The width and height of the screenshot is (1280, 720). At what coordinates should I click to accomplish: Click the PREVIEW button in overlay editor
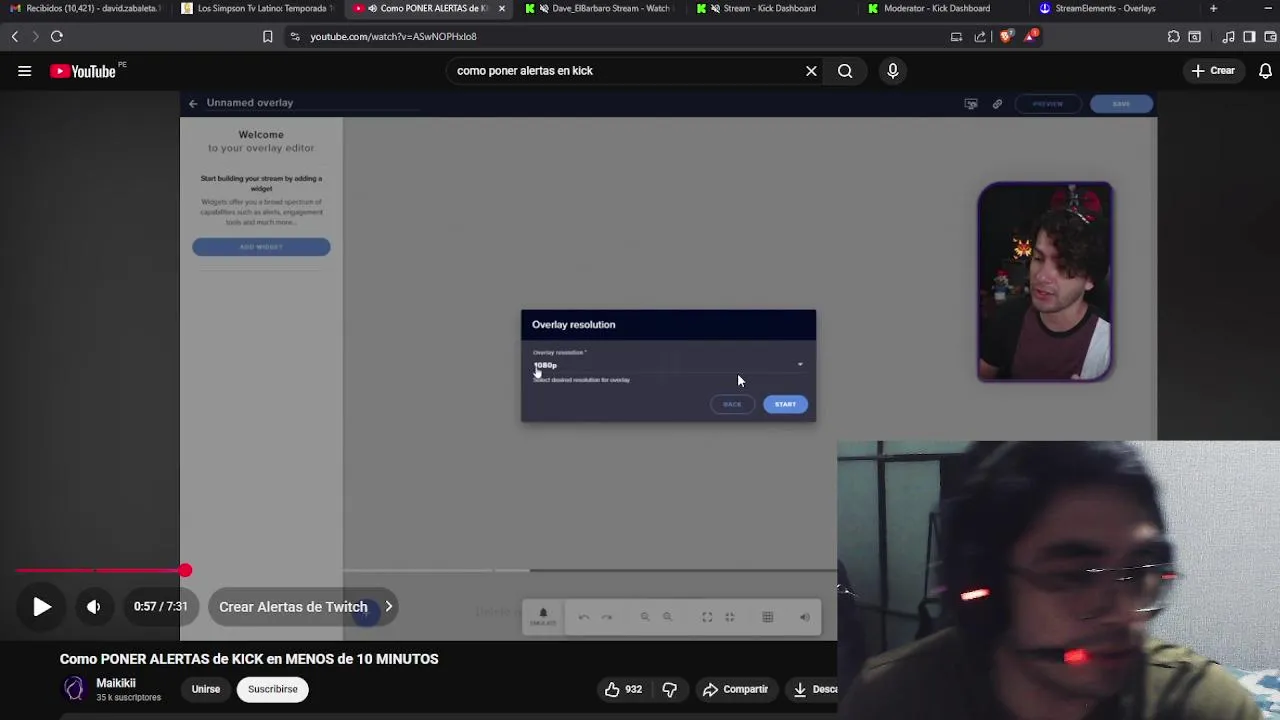(x=1048, y=104)
